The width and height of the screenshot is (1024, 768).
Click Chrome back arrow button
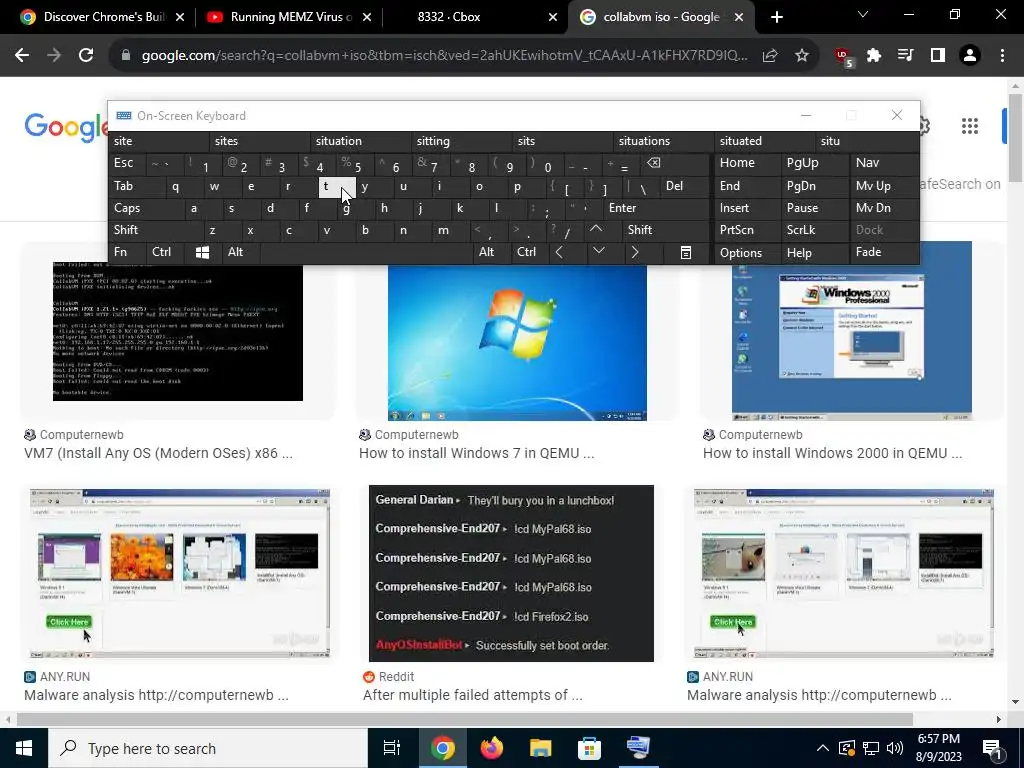point(22,56)
